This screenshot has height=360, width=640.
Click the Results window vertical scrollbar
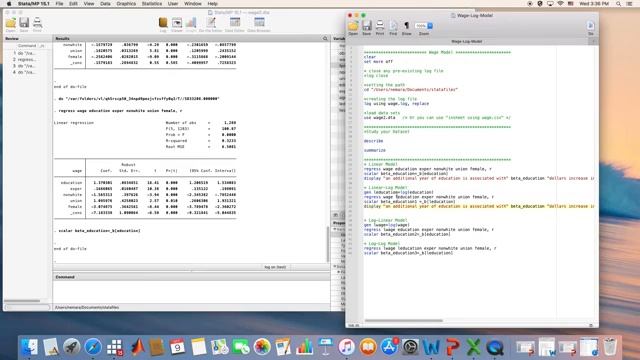click(327, 244)
